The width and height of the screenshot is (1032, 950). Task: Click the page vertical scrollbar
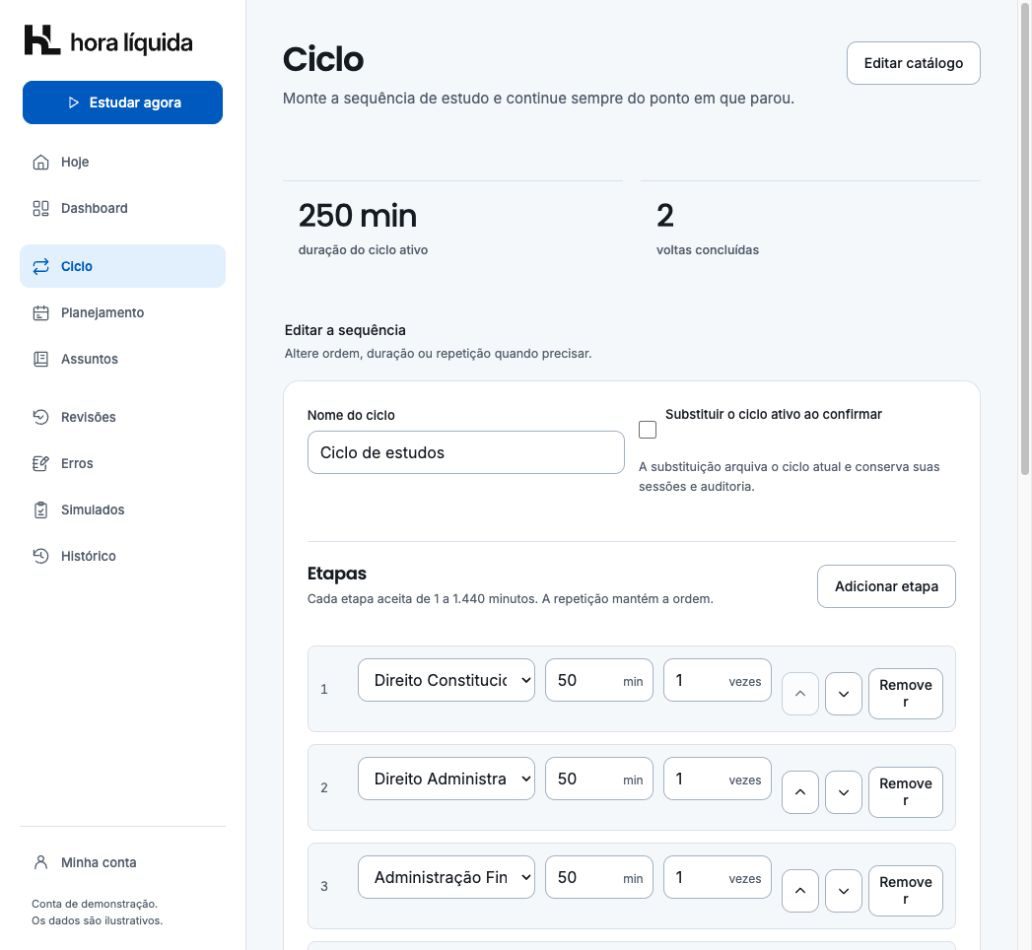1025,237
